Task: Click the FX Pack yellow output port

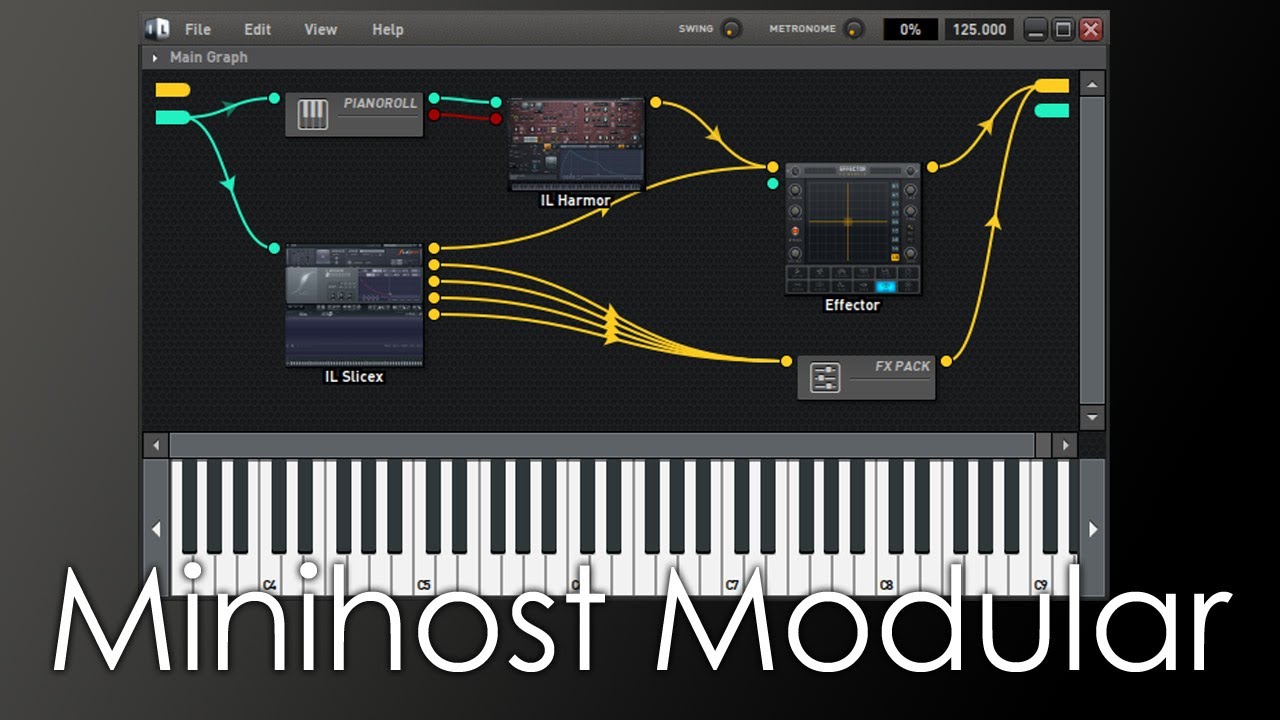Action: [x=946, y=361]
